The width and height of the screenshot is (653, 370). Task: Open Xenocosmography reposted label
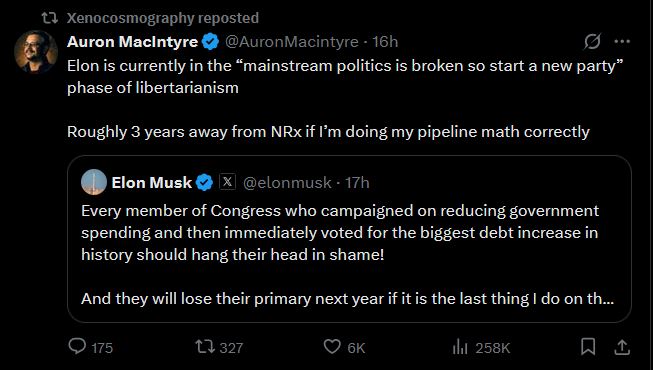163,18
